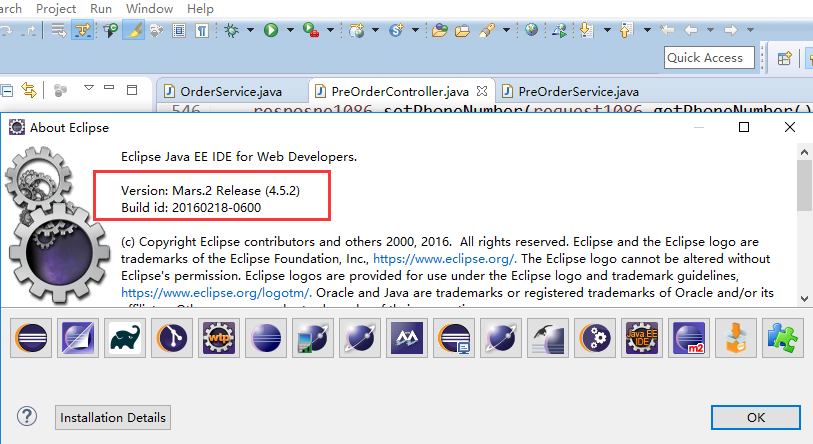Open the Web Browser globe icon
The image size is (813, 444).
531,30
